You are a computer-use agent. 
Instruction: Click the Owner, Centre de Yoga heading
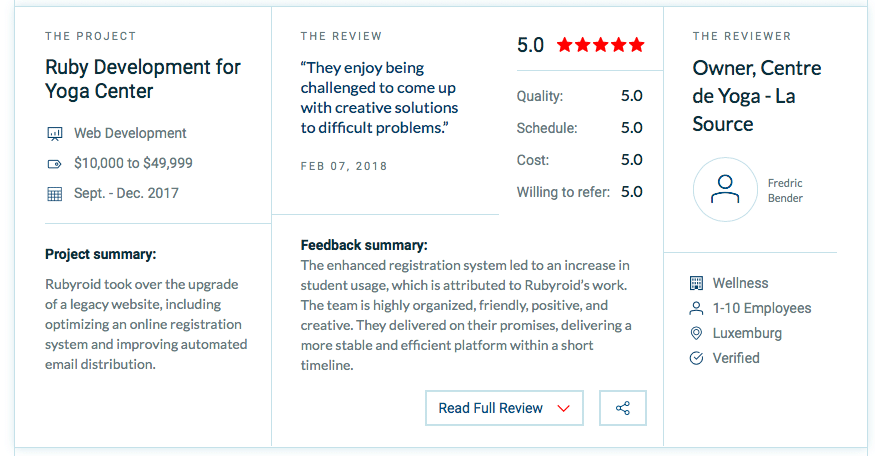(x=757, y=96)
